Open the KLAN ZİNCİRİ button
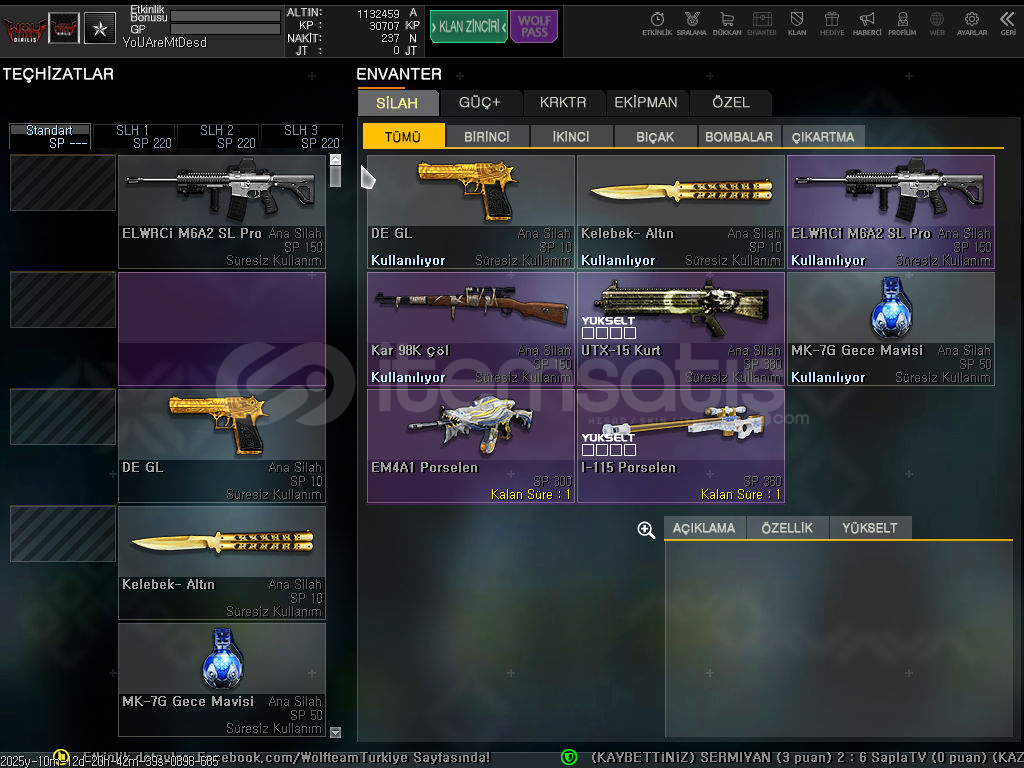The image size is (1024, 768). click(469, 26)
